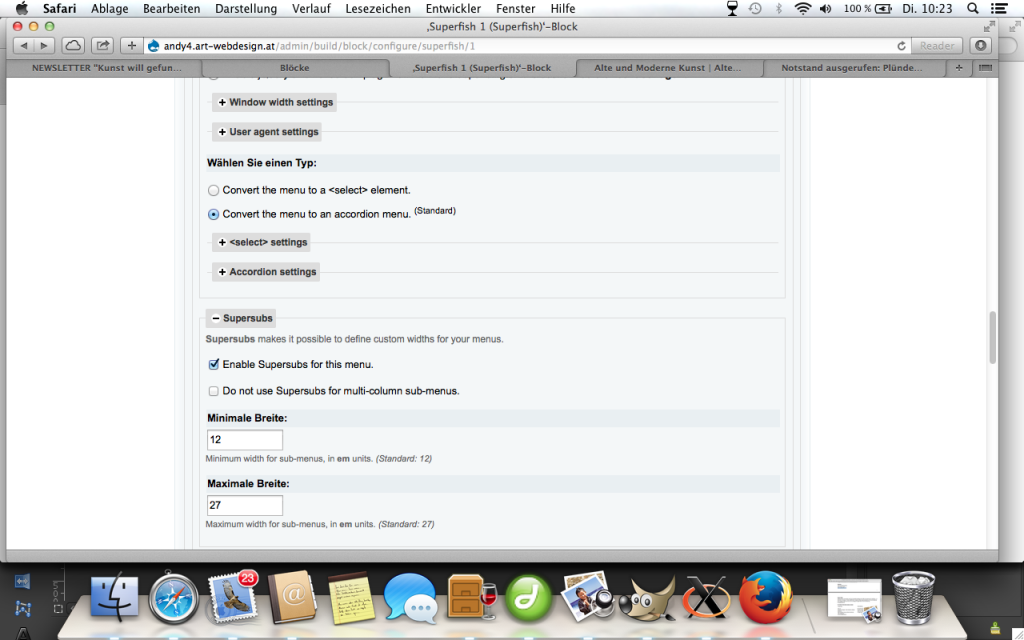The image size is (1024, 640).
Task: Switch to the 'Blöcke' tab
Action: [x=294, y=68]
